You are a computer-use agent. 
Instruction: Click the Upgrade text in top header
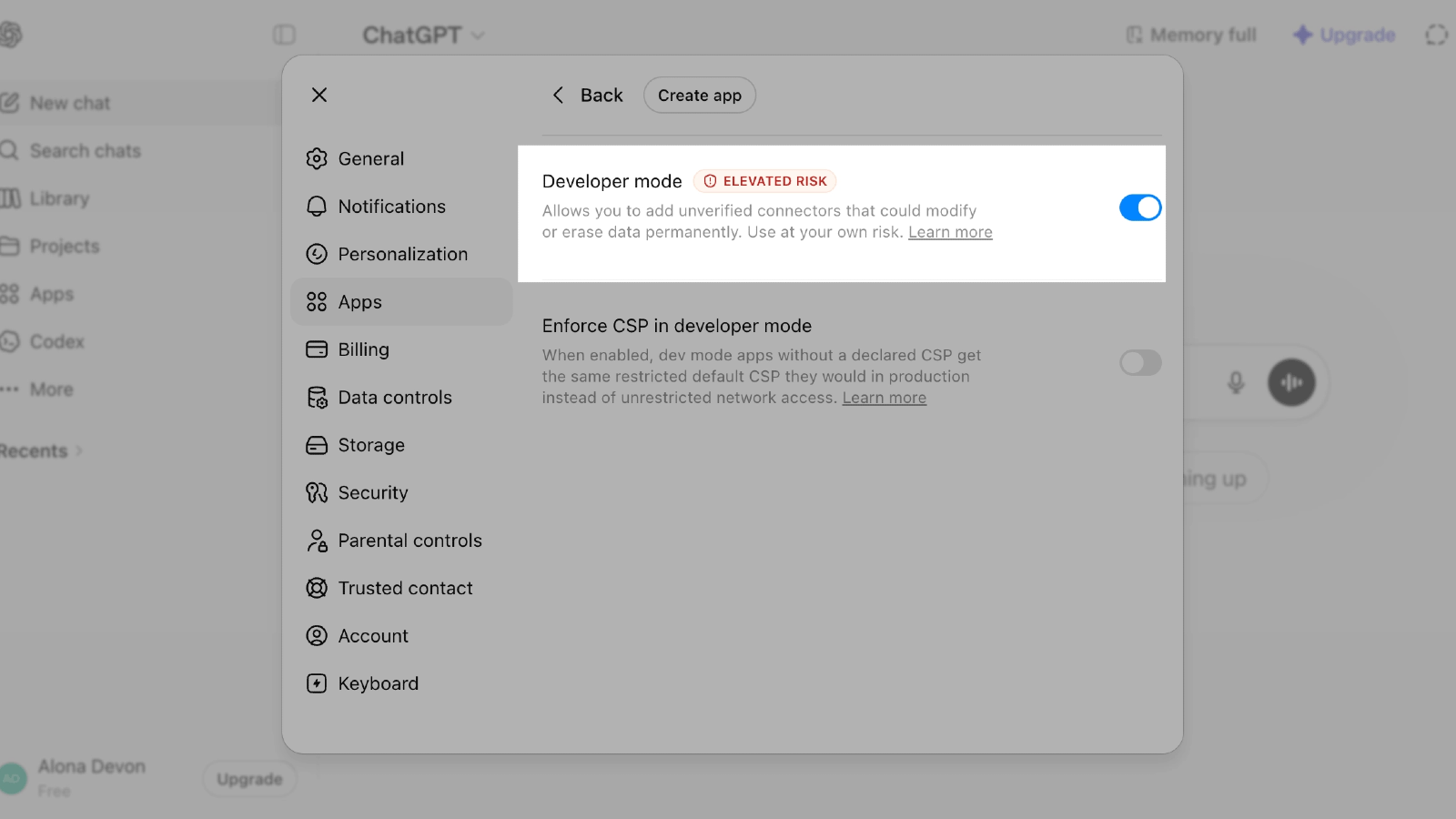pos(1358,35)
